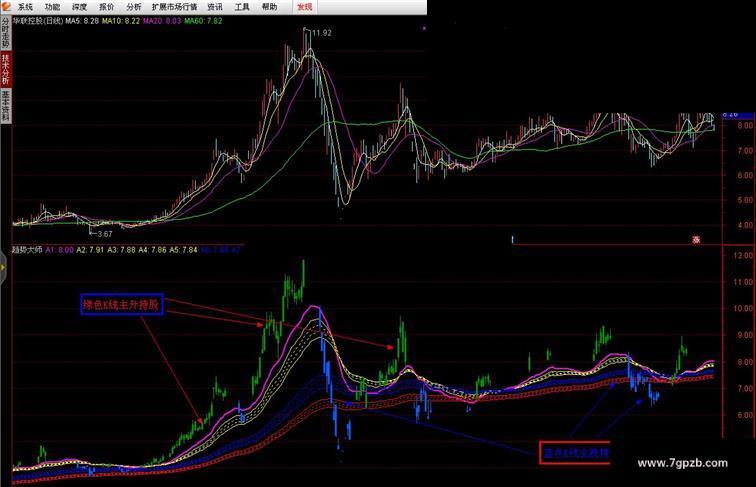Open the 资讯 menu
The height and width of the screenshot is (487, 756).
click(215, 7)
